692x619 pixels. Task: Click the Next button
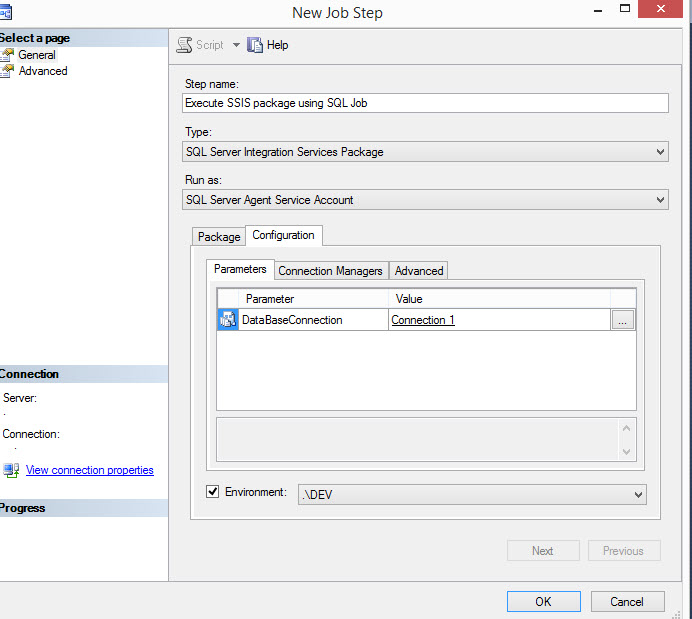(x=543, y=551)
